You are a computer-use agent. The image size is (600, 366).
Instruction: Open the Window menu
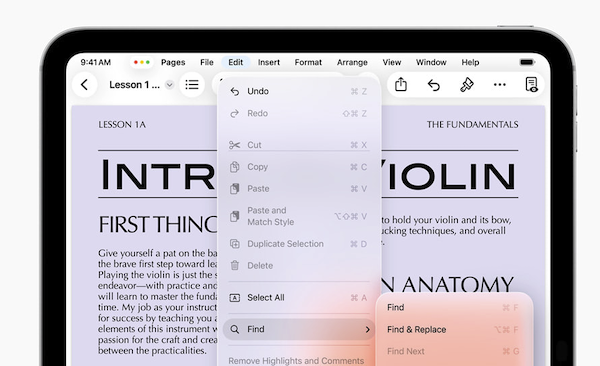pos(431,62)
